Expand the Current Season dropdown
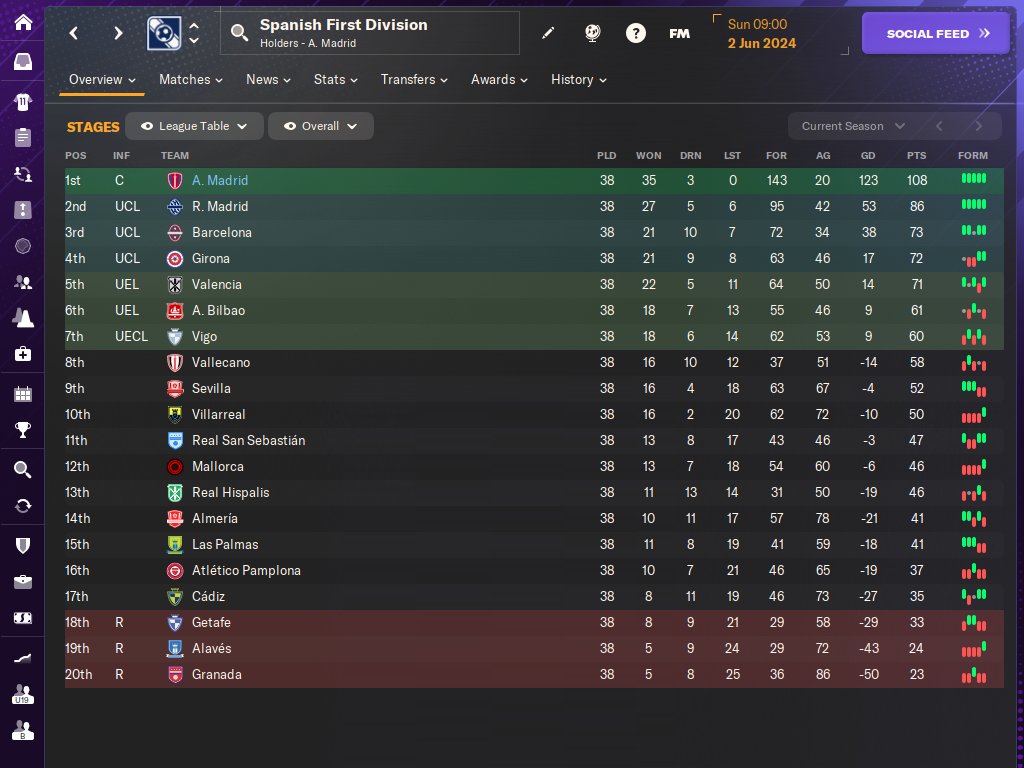The width and height of the screenshot is (1024, 768). pos(853,126)
